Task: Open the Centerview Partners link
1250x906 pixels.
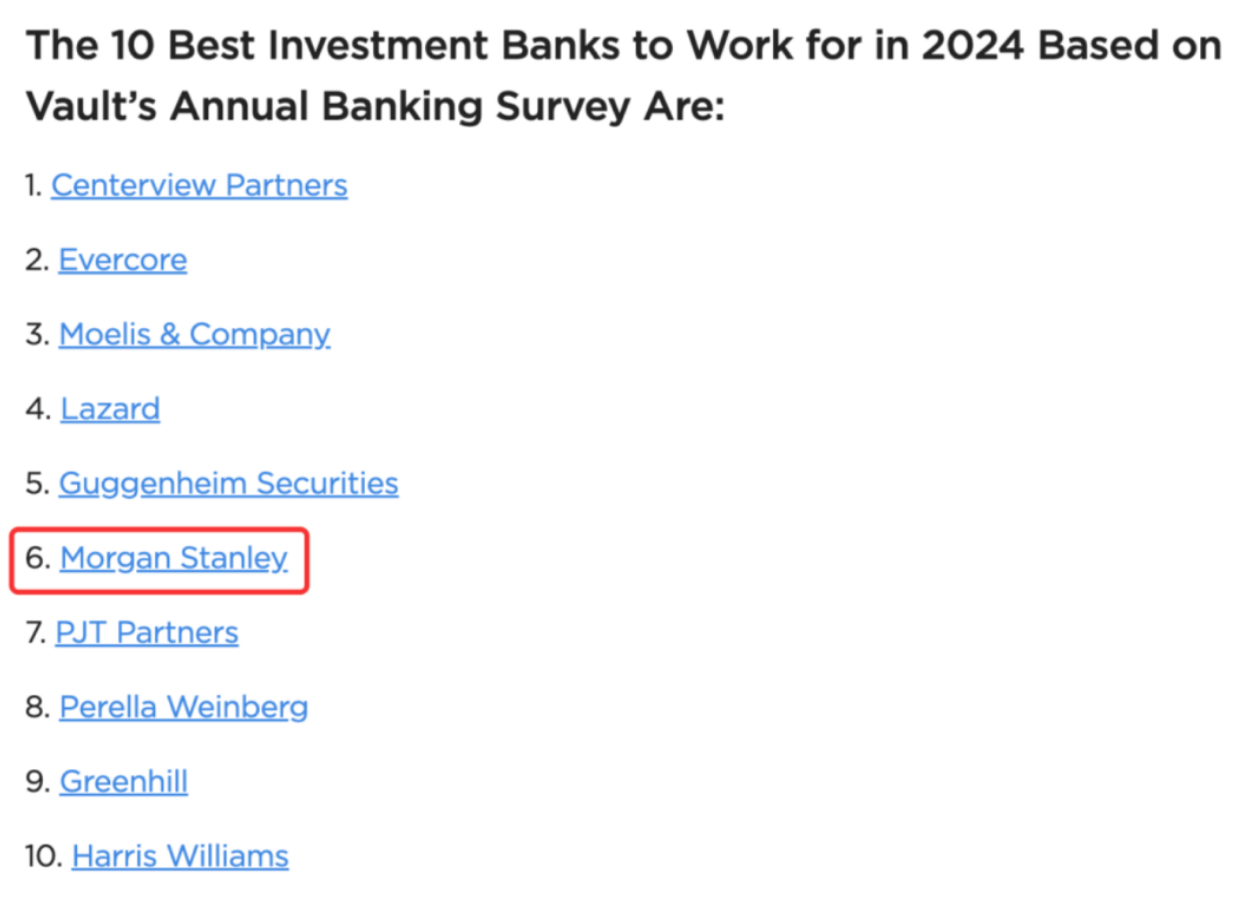Action: point(199,185)
